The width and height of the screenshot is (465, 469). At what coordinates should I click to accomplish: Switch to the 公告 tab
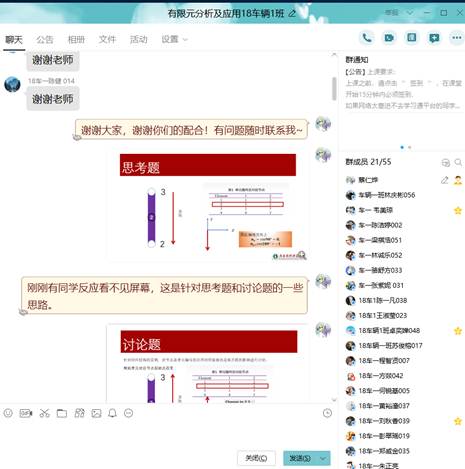[x=45, y=39]
